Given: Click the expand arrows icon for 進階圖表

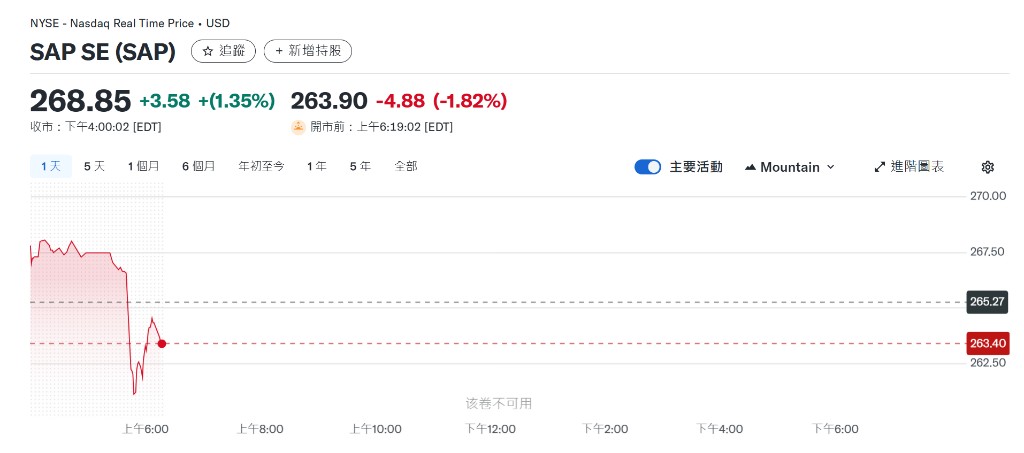Looking at the screenshot, I should coord(880,167).
